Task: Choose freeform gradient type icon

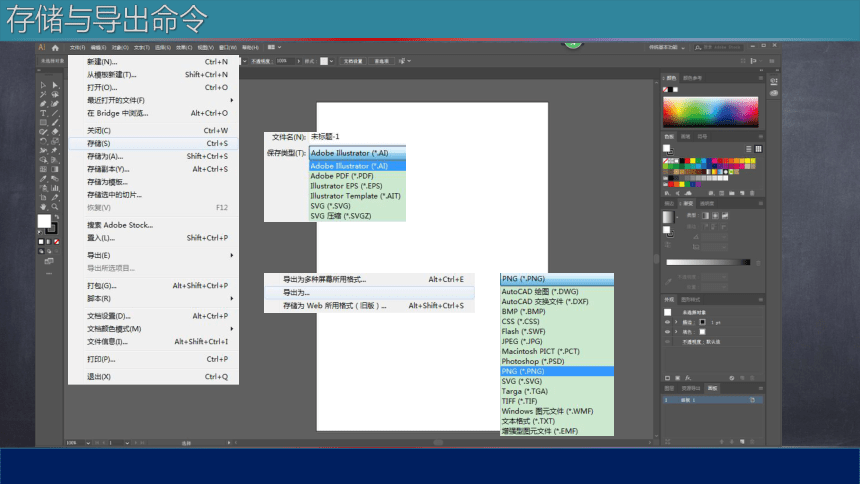Action: tap(725, 216)
